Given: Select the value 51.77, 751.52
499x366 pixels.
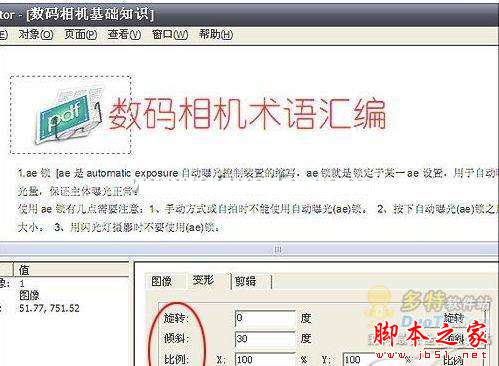Looking at the screenshot, I should click(x=49, y=308).
